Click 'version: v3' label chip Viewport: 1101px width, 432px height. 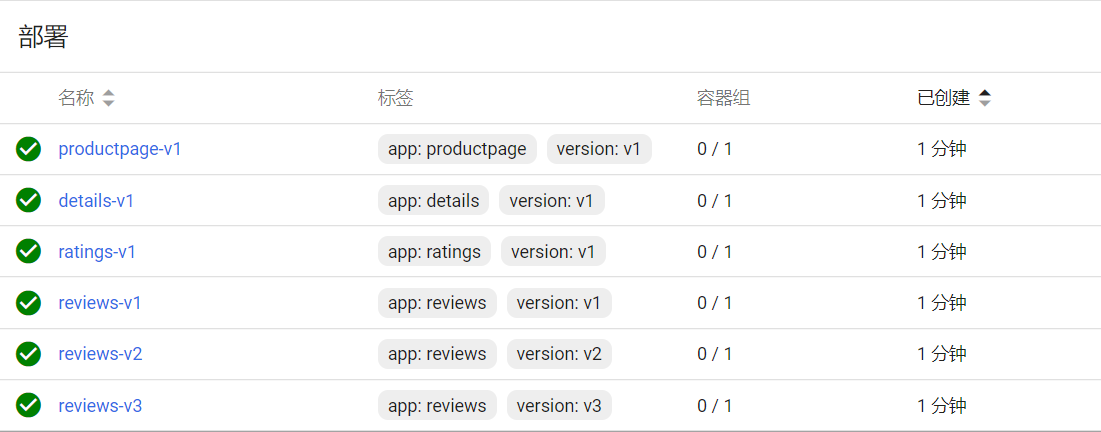(x=559, y=405)
